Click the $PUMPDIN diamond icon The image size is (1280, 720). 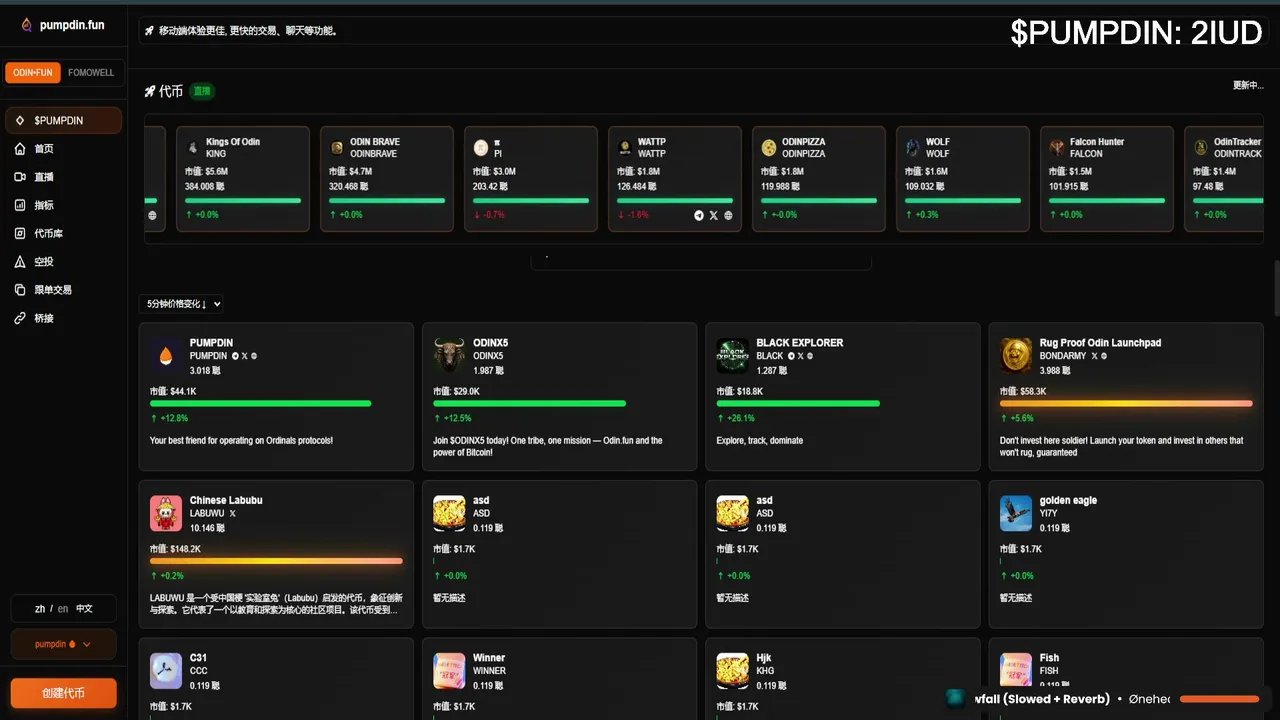click(x=20, y=120)
